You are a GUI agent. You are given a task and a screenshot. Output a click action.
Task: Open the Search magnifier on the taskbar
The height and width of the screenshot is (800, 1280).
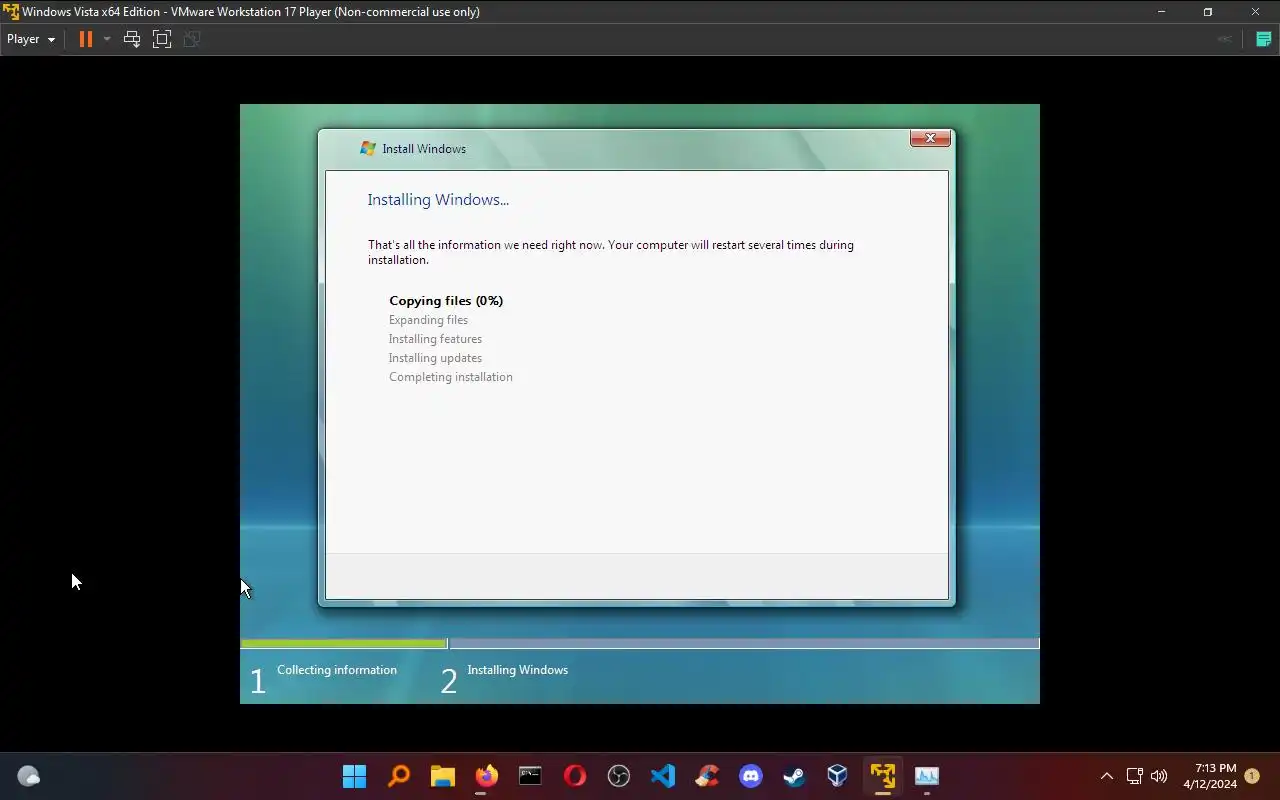398,776
